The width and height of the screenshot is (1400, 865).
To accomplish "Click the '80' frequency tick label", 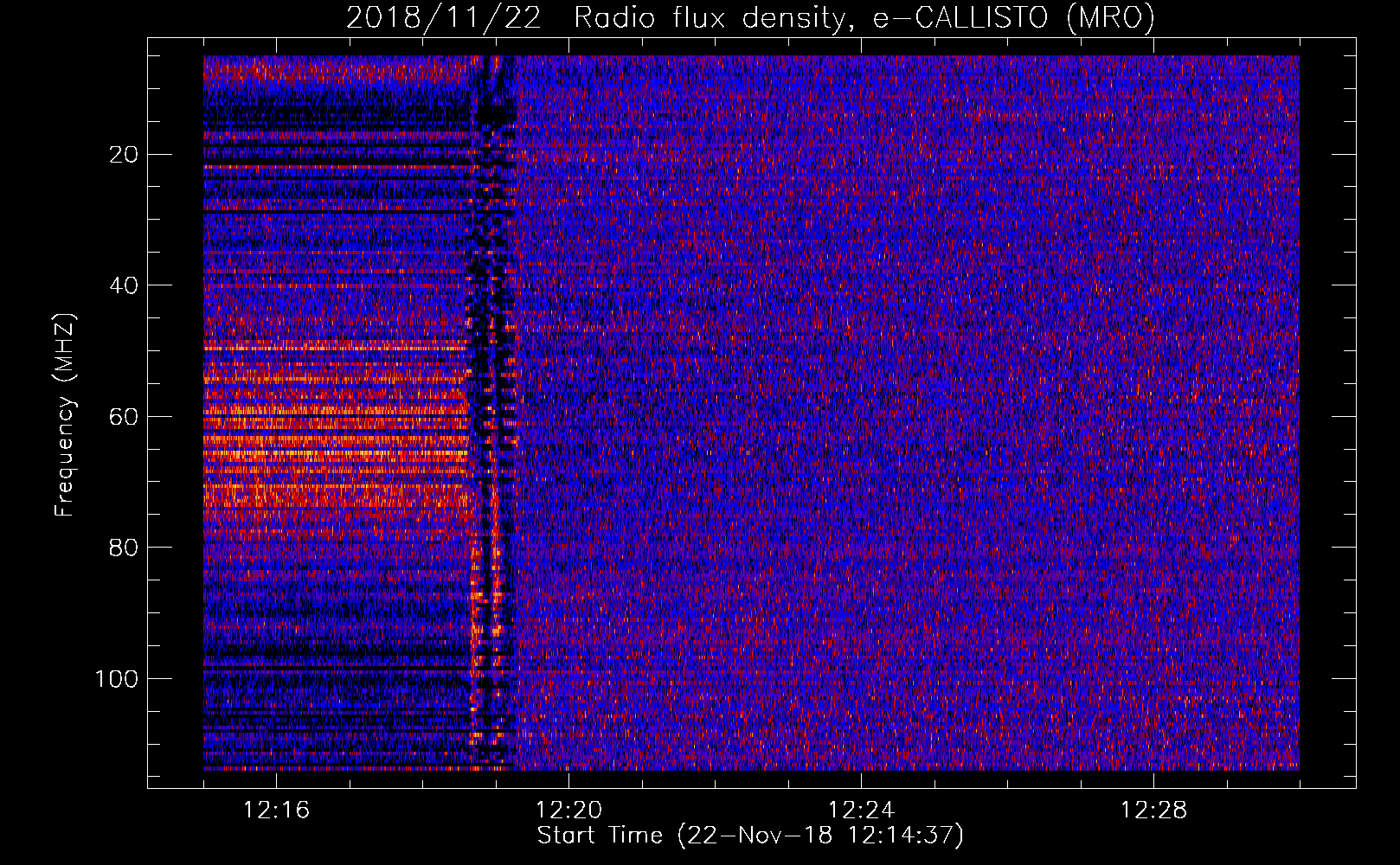I will pyautogui.click(x=125, y=548).
